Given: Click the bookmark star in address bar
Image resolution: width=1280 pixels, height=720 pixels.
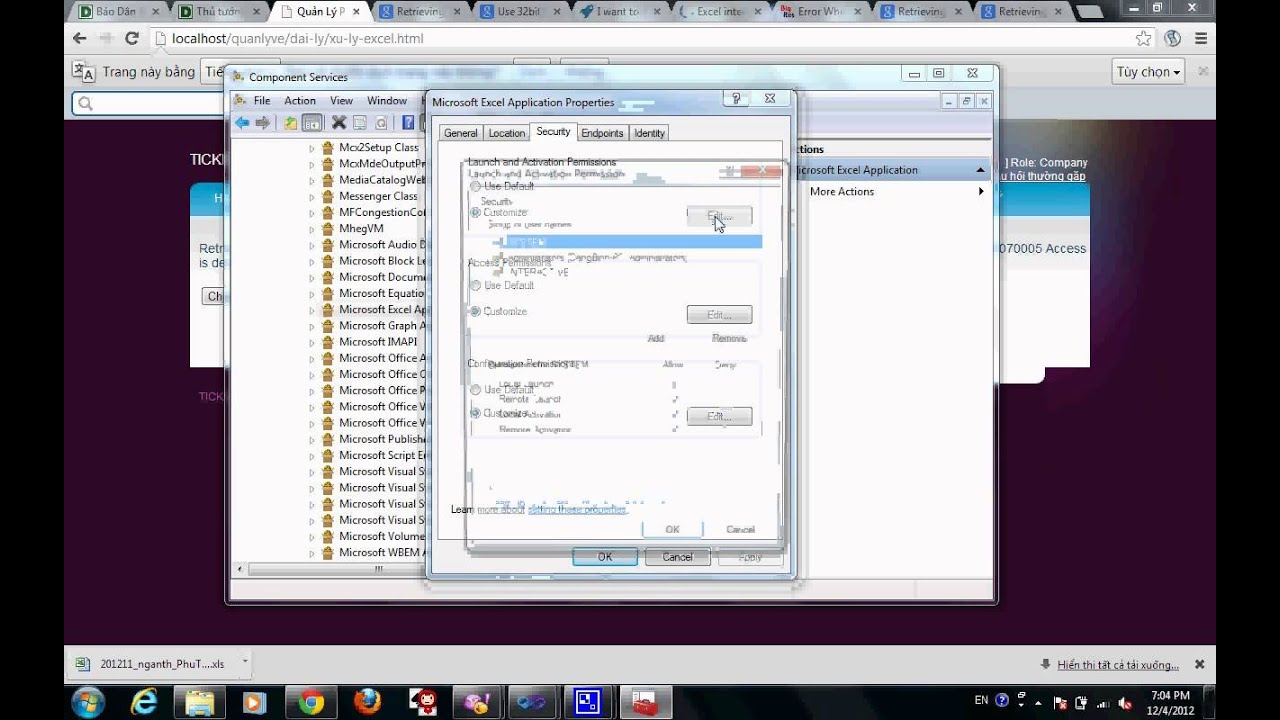Looking at the screenshot, I should [x=1144, y=38].
